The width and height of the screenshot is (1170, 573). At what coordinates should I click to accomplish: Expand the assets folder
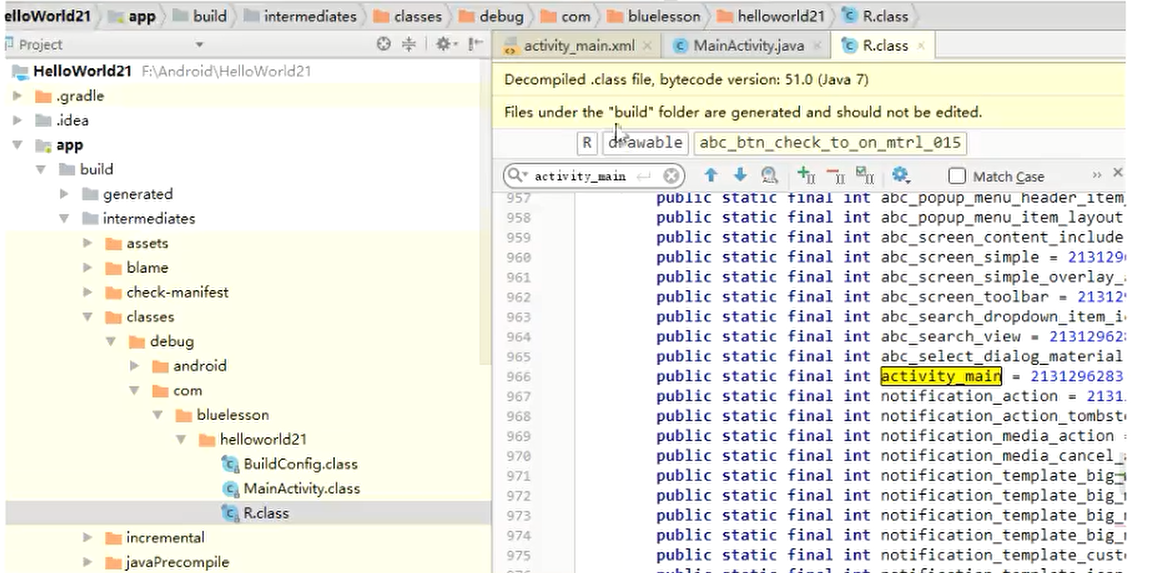(x=87, y=243)
